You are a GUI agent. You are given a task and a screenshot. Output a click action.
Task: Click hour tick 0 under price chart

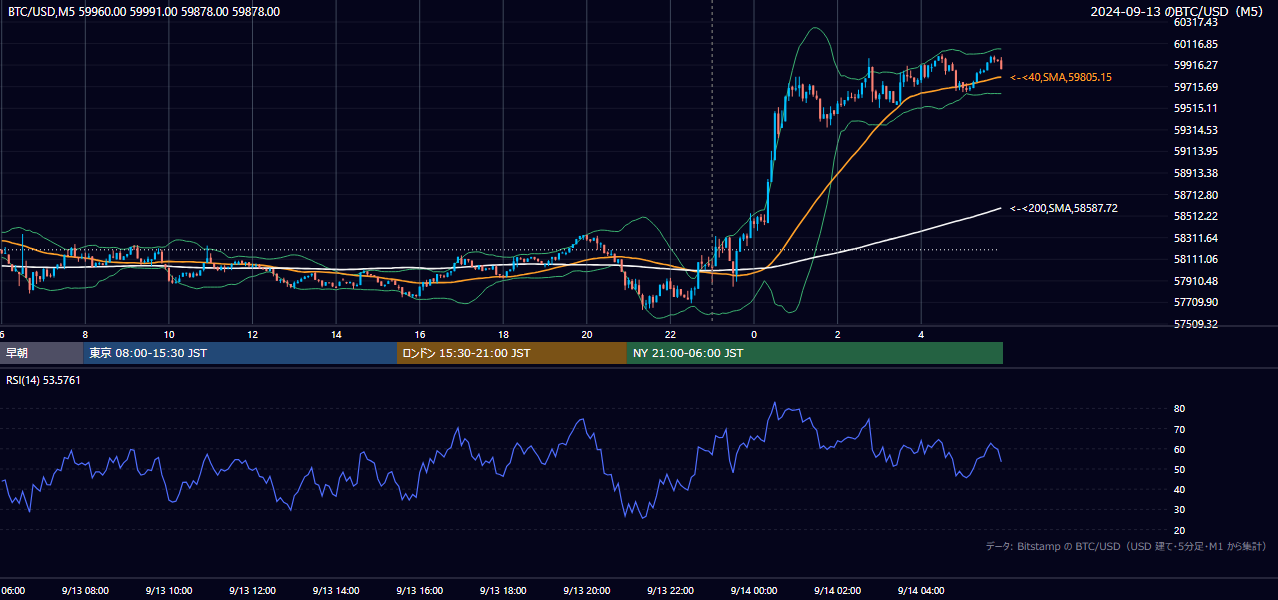pyautogui.click(x=754, y=335)
